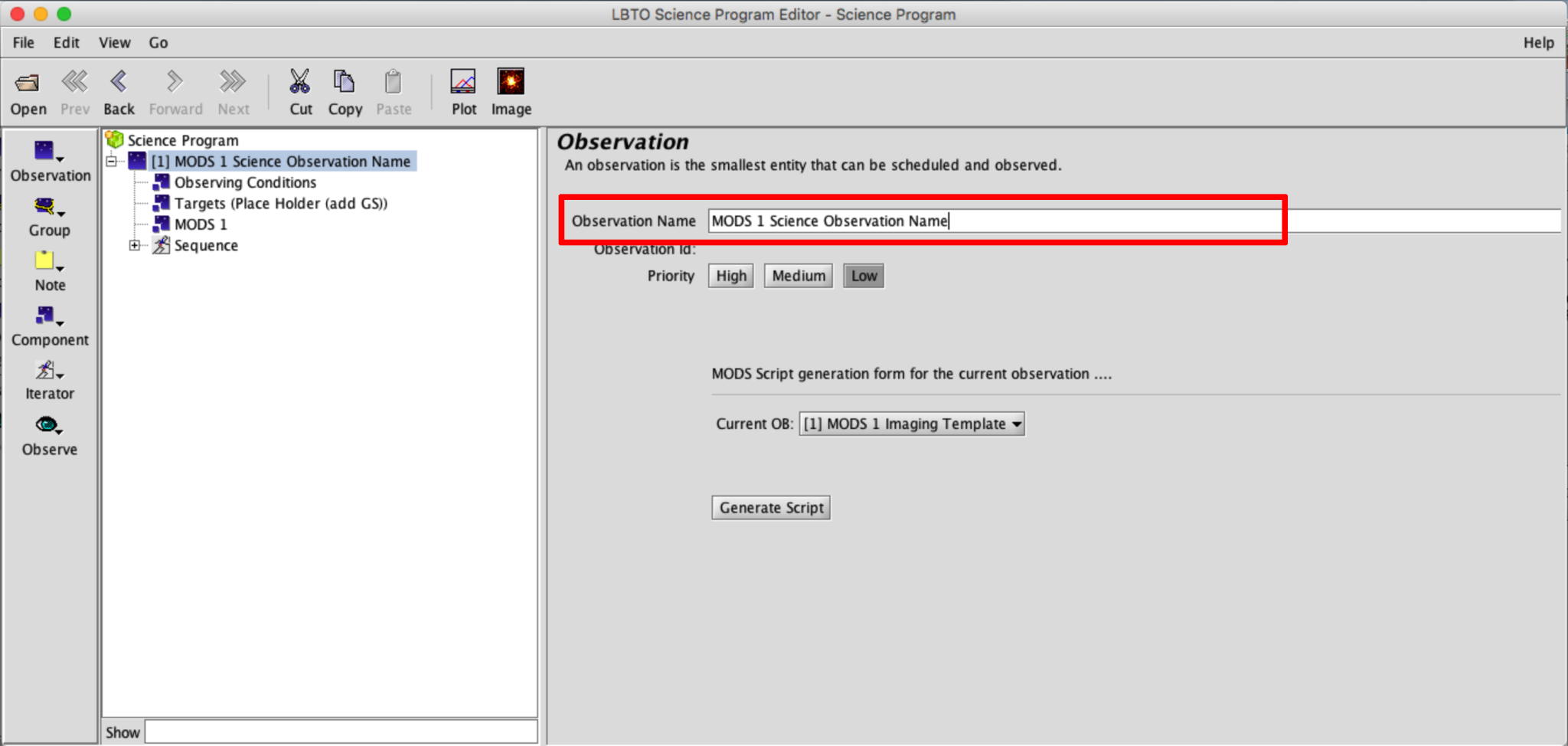Set priority to Low
Screen dimensions: 1568x746
[x=864, y=276]
